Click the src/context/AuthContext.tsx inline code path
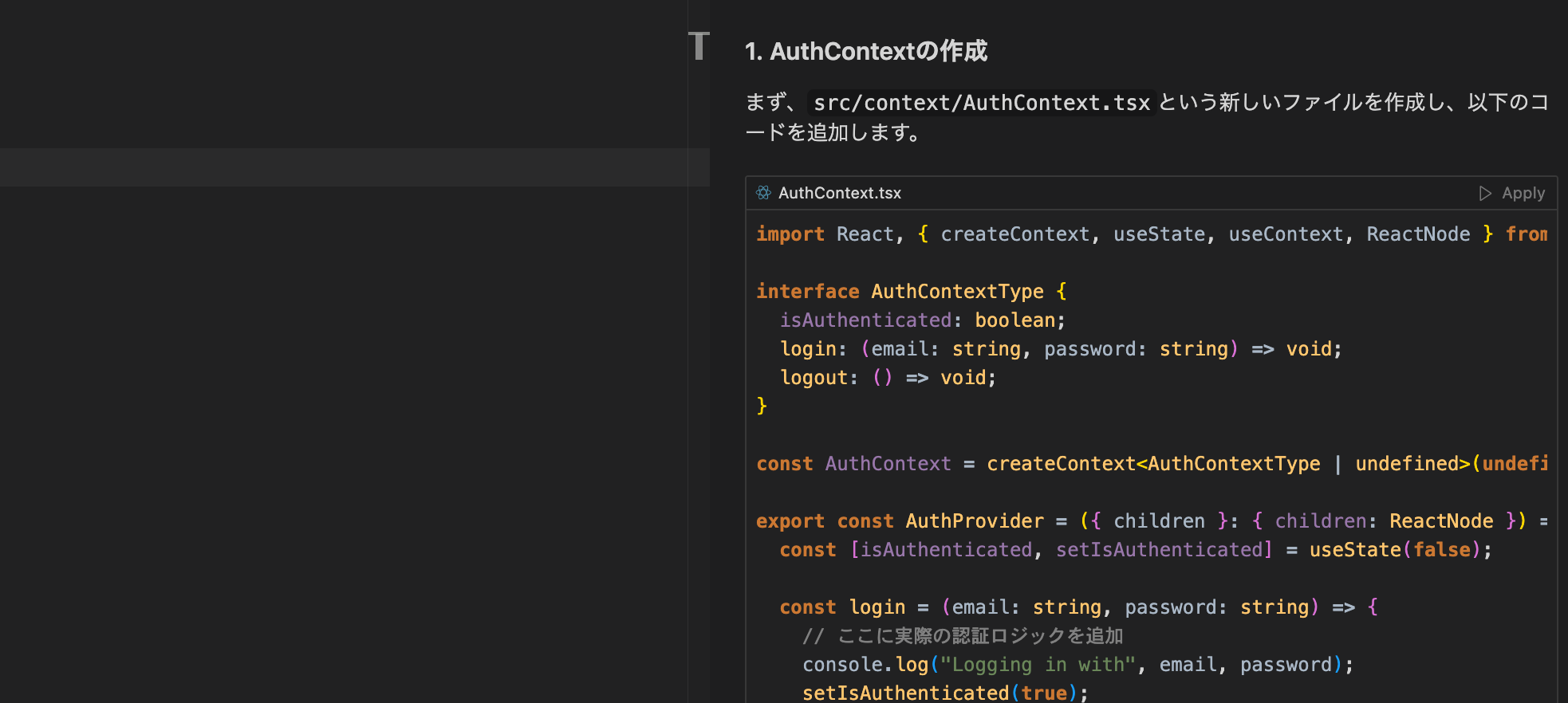Image resolution: width=1568 pixels, height=703 pixels. click(x=982, y=103)
